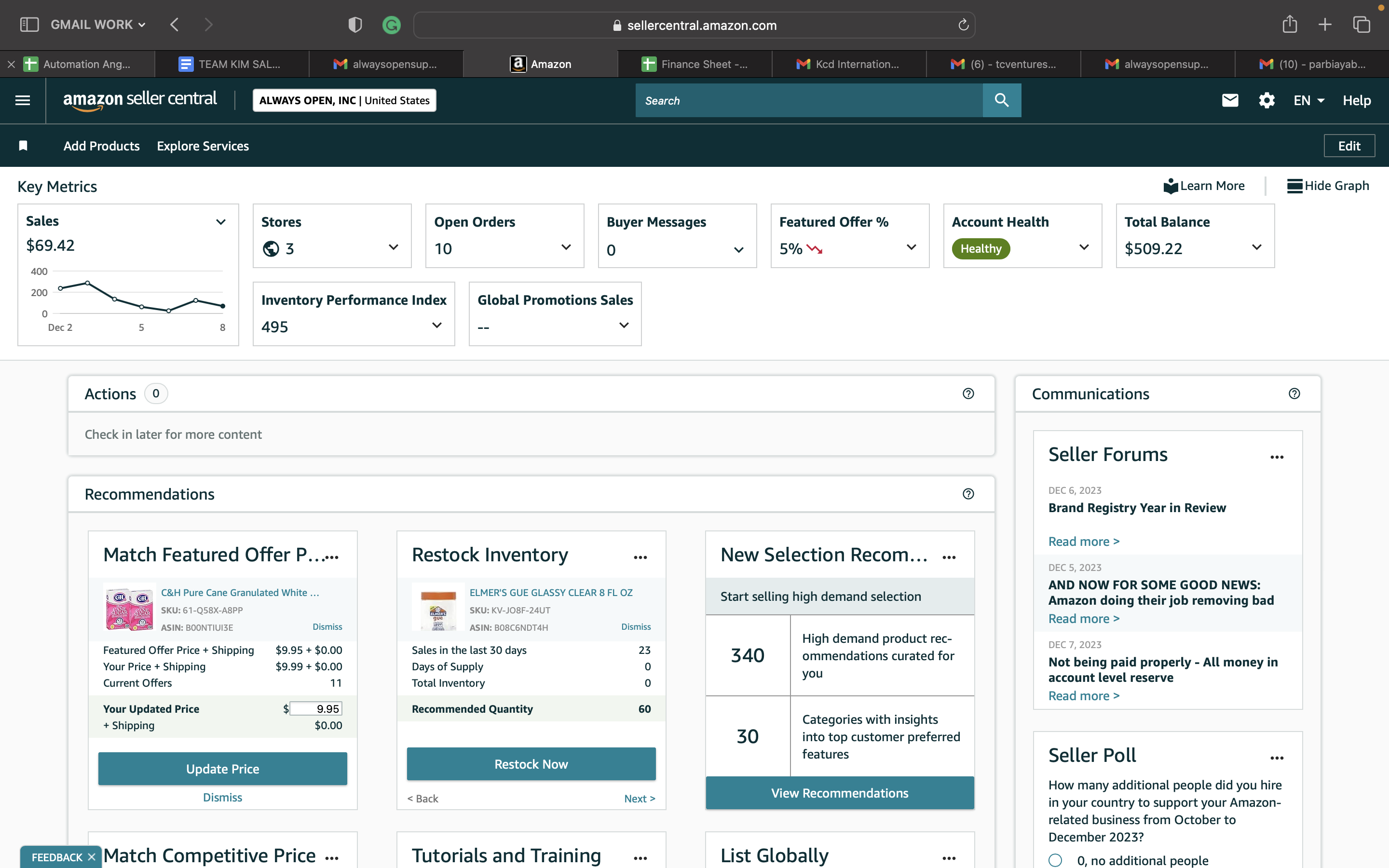The image size is (1389, 868).
Task: Expand the Sales metric card
Action: click(221, 222)
